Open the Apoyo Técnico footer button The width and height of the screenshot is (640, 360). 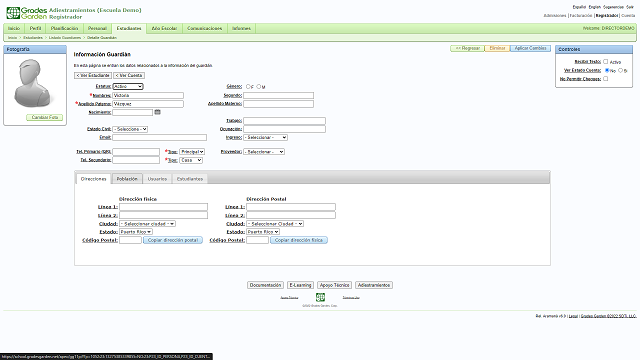334,285
